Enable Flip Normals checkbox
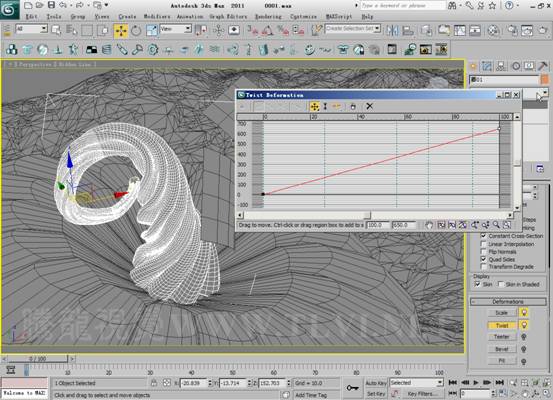The image size is (553, 400). tap(484, 251)
